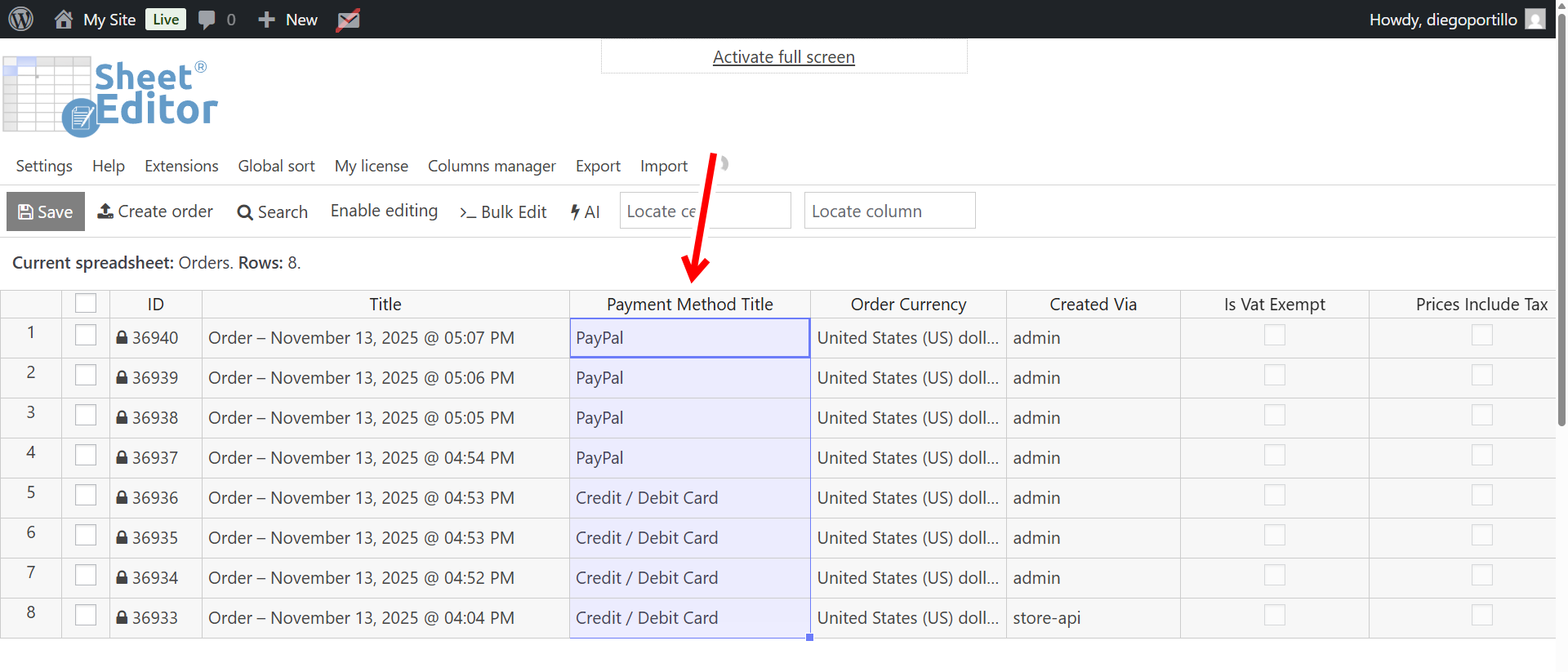The image size is (1568, 672).
Task: Click the lock icon on order 36936
Action: 122,498
